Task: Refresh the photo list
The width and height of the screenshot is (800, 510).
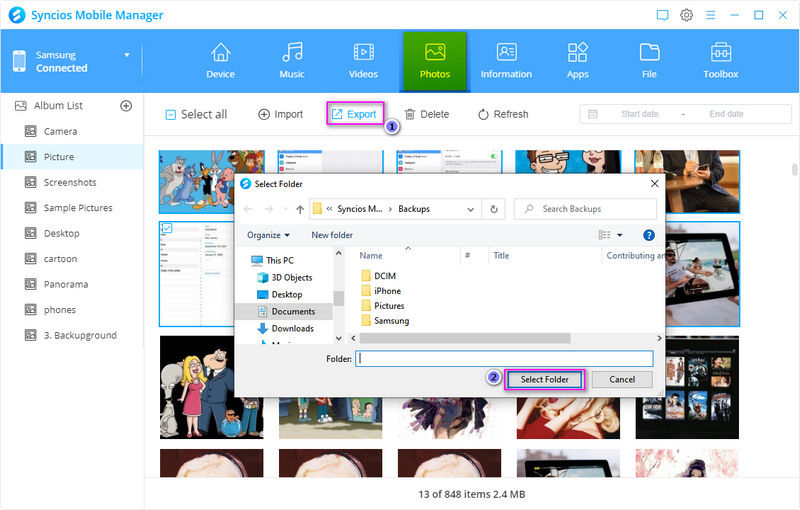Action: [503, 114]
